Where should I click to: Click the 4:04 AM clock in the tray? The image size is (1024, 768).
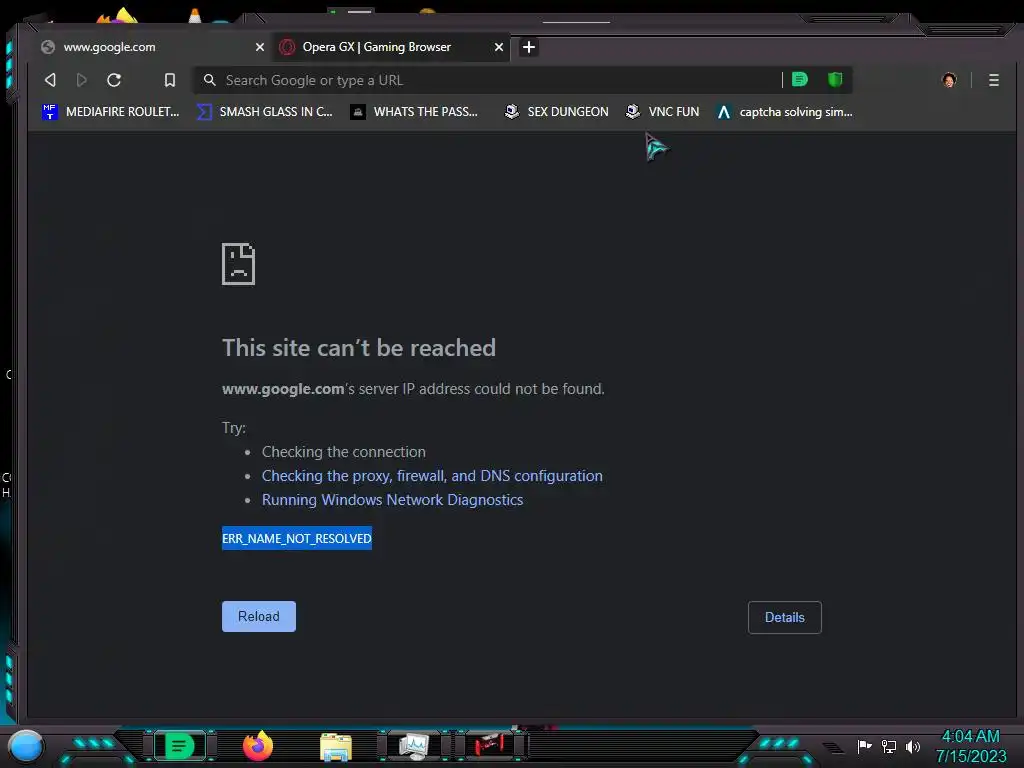click(970, 737)
